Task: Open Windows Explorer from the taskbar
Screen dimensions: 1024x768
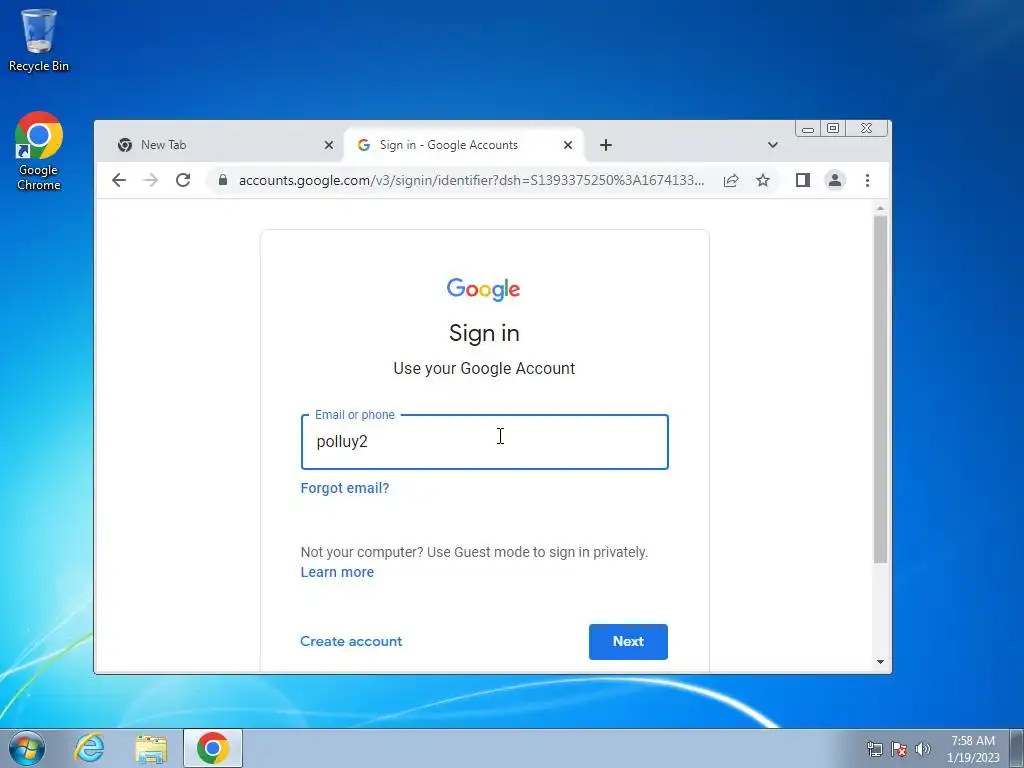Action: point(151,748)
